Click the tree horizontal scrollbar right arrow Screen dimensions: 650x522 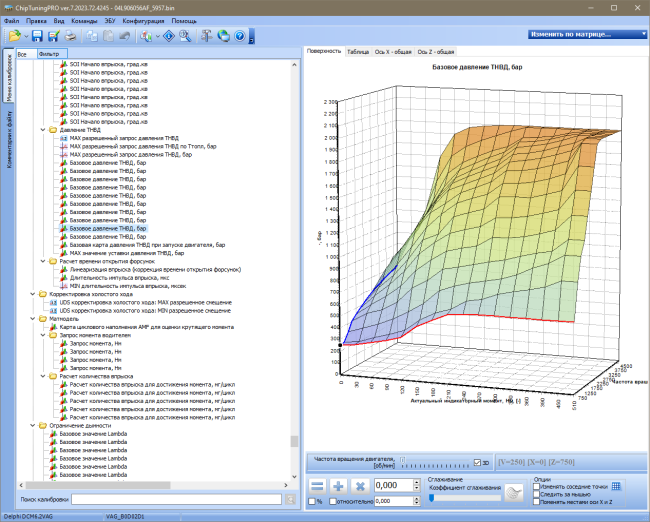286,485
